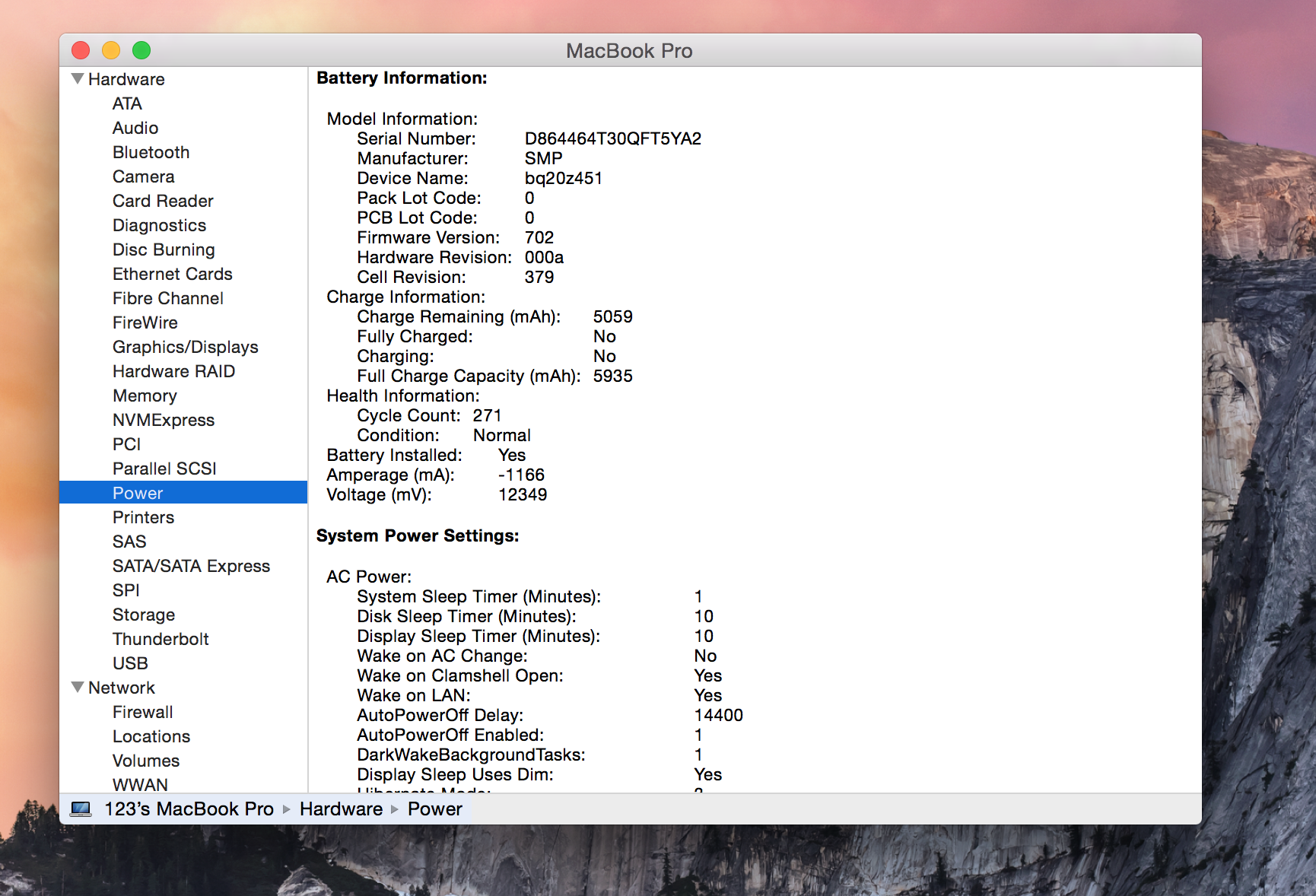The height and width of the screenshot is (896, 1316).
Task: Click the Manufacturer value SMP
Action: point(544,158)
